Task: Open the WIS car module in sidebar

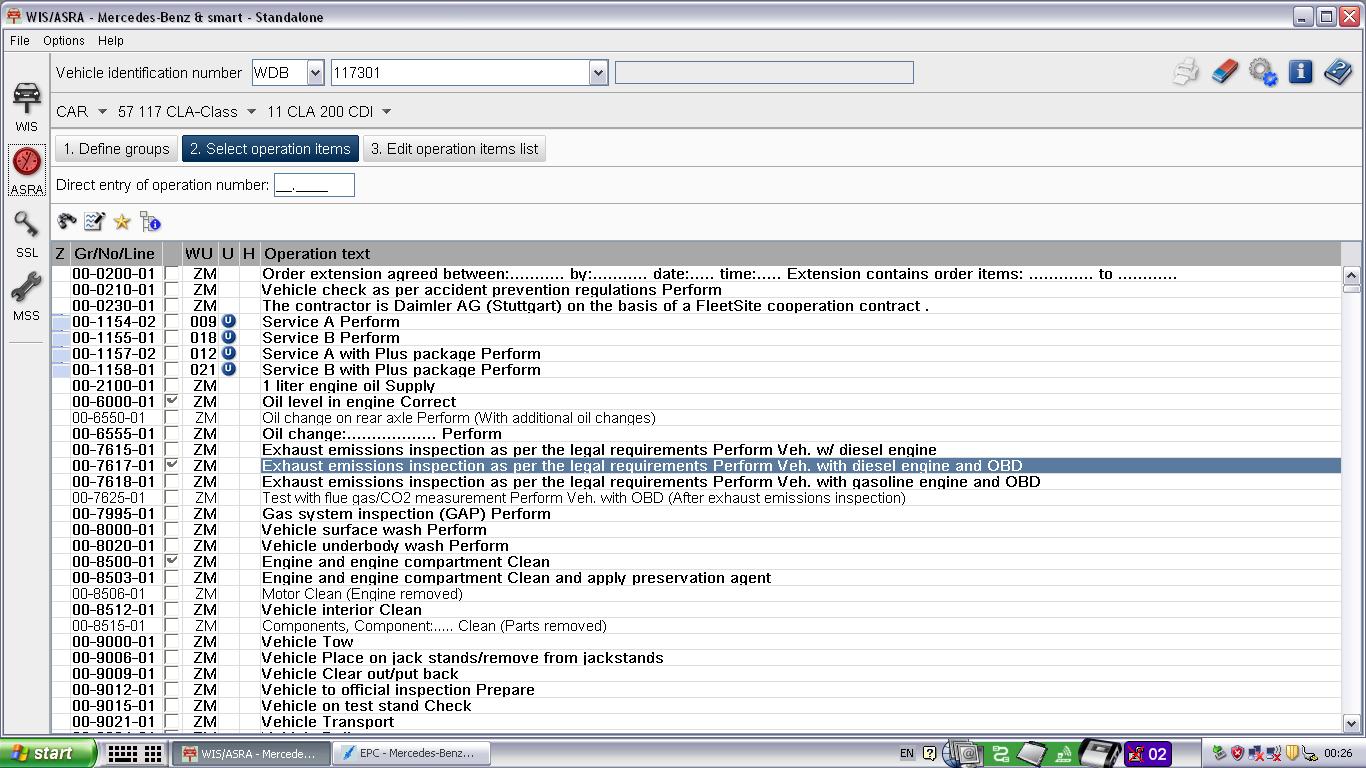Action: 27,106
